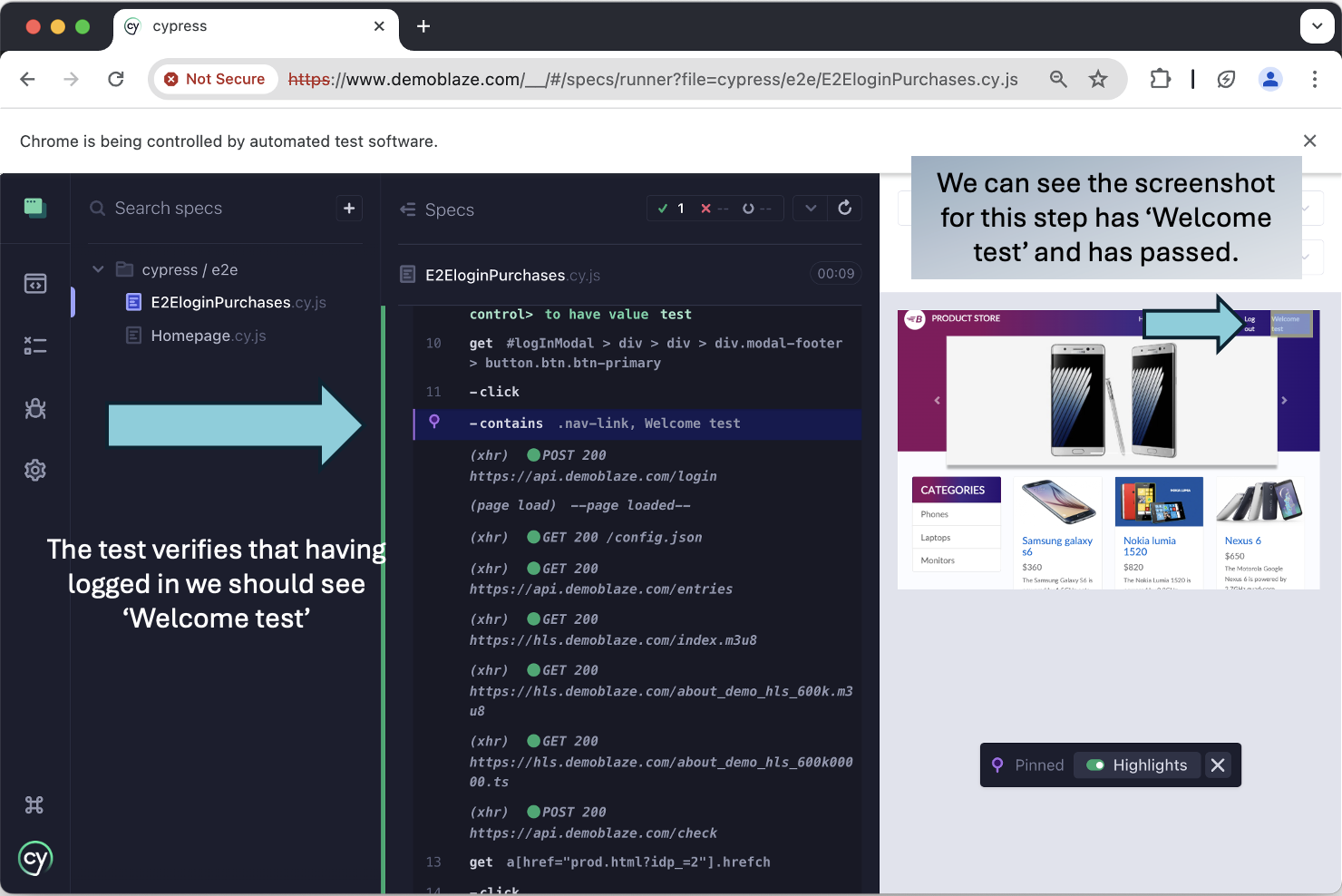Collapse the cypress / e2e folder
Image resolution: width=1342 pixels, height=896 pixels.
pyautogui.click(x=98, y=269)
